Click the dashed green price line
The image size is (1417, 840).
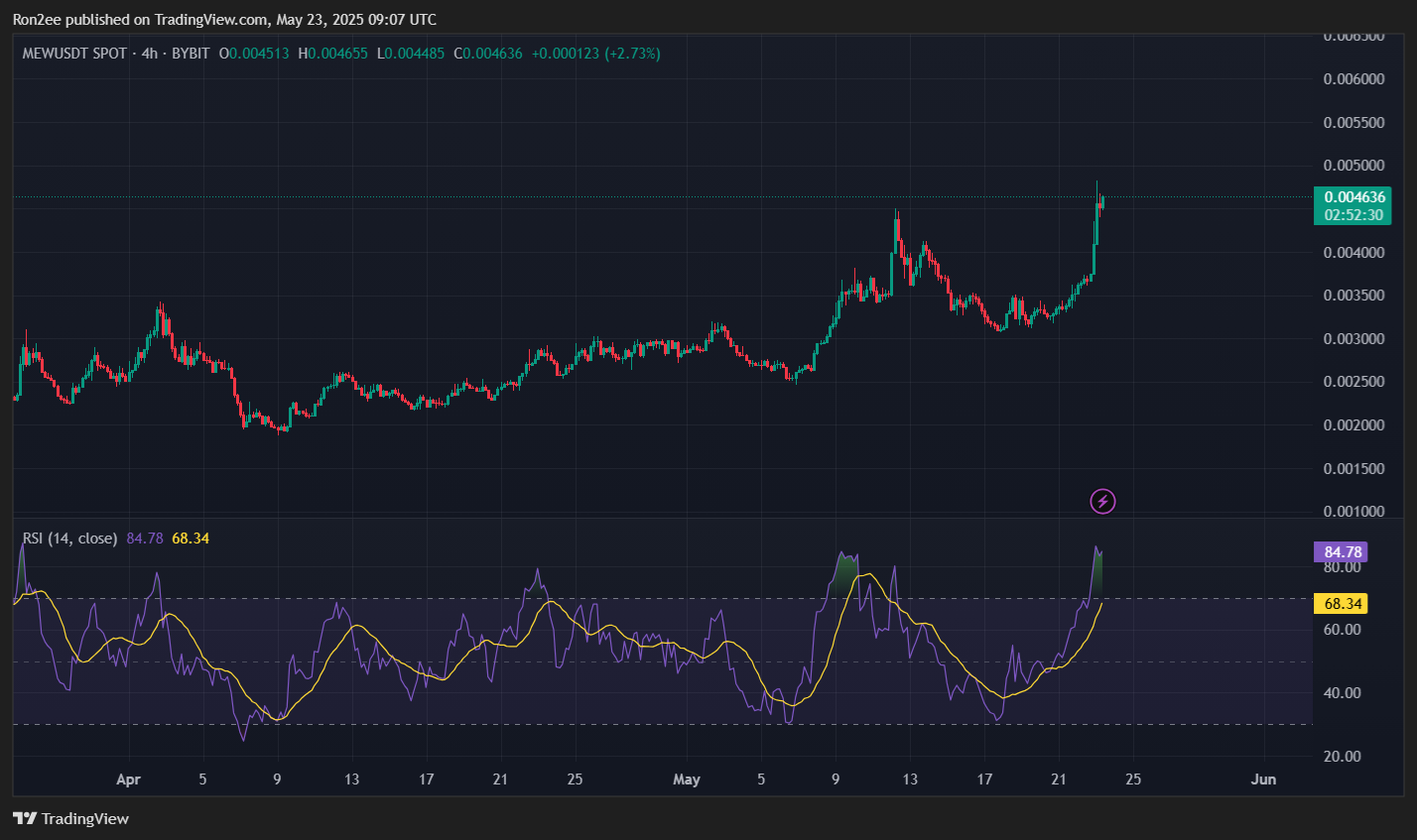(595, 196)
